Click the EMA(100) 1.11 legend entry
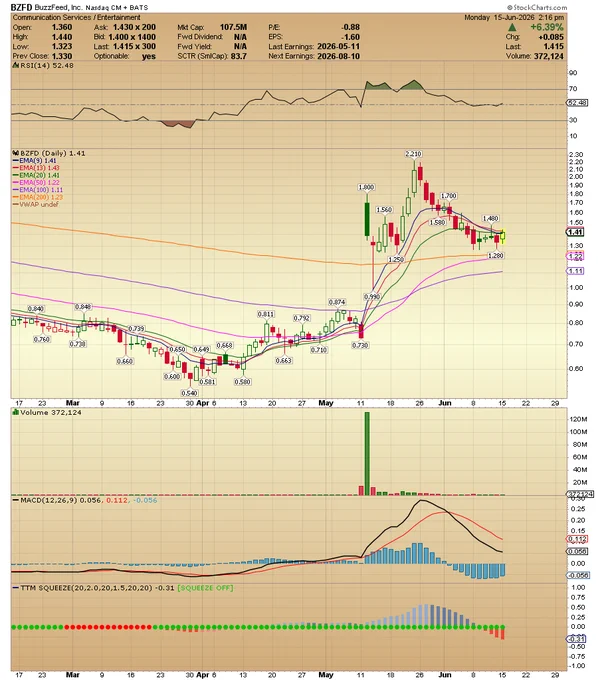The width and height of the screenshot is (598, 680). pos(38,190)
